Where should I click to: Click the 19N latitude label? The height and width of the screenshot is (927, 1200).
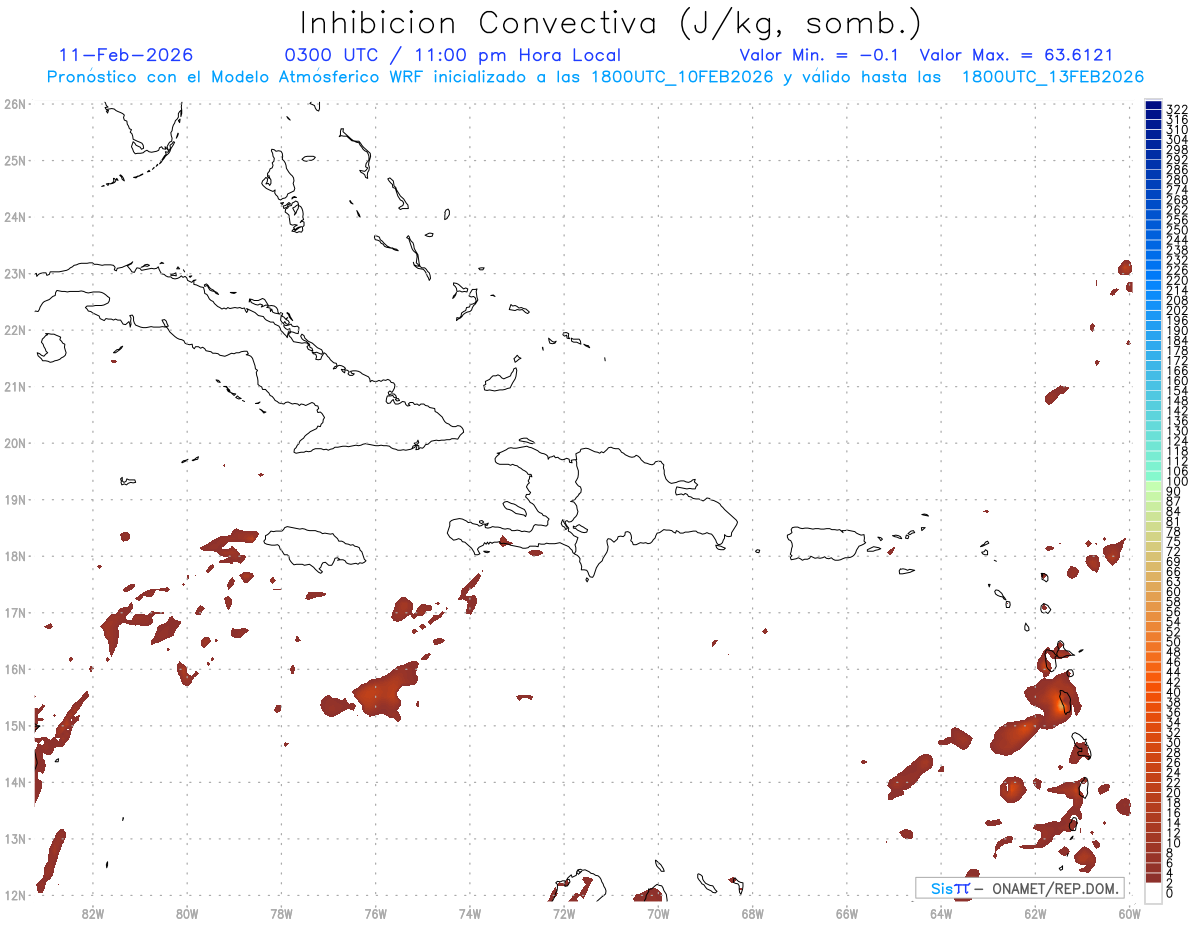click(14, 499)
